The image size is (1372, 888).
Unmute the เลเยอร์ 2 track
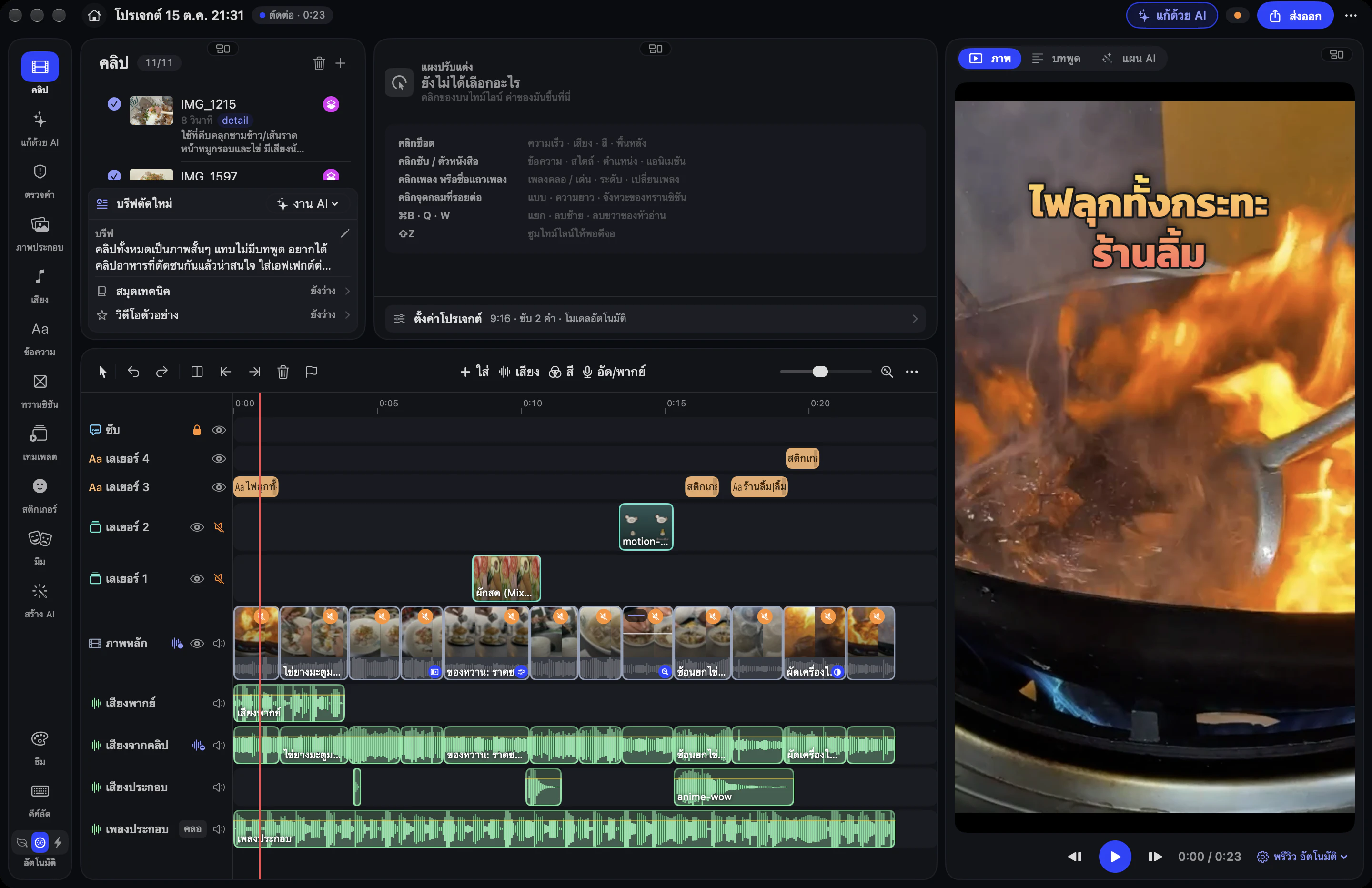[219, 527]
